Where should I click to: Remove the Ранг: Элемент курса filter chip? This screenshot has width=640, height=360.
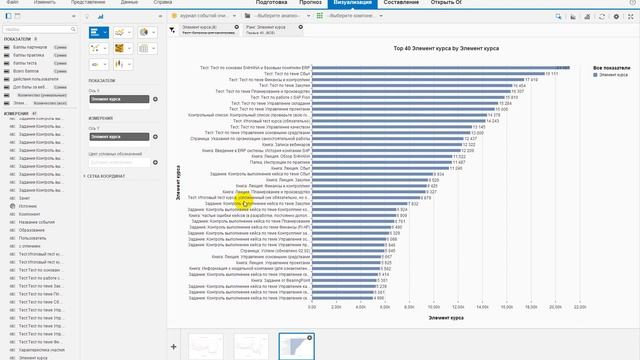coord(301,27)
